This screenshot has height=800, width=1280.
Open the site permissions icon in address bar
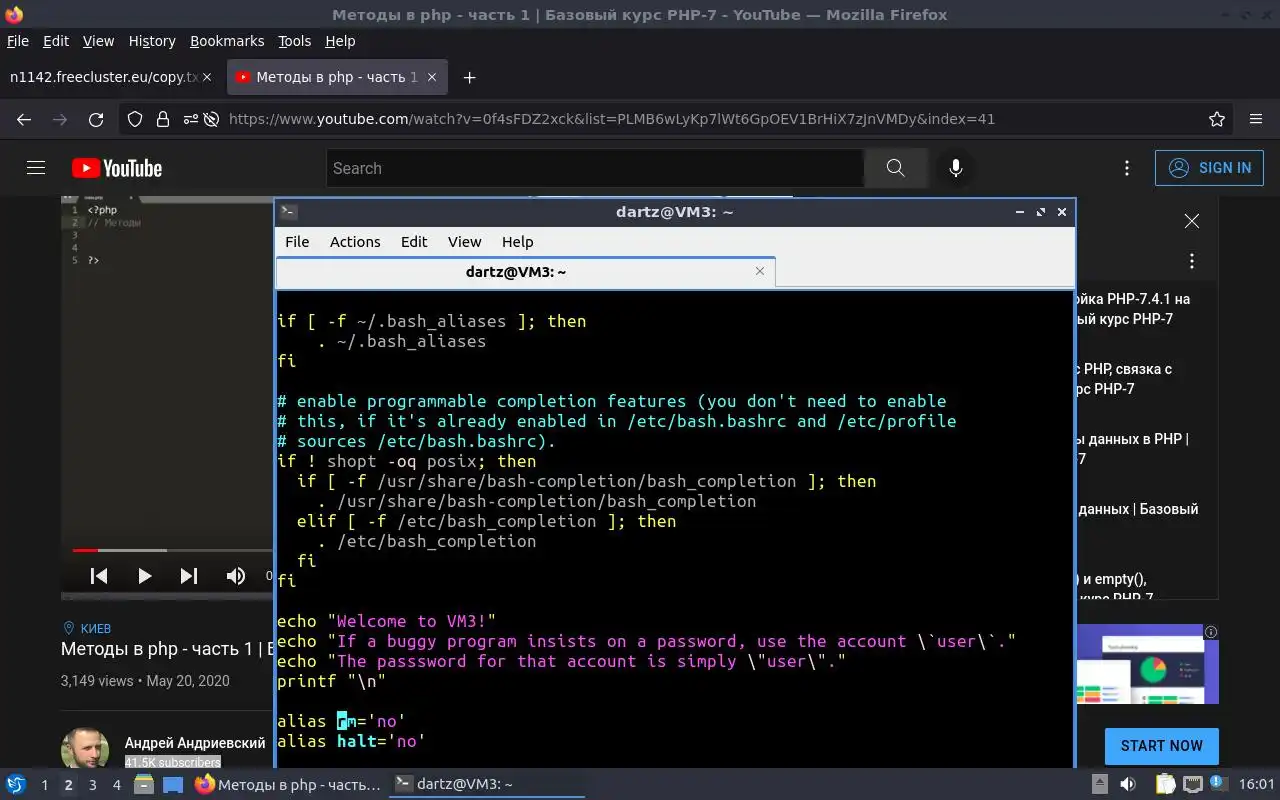point(190,119)
